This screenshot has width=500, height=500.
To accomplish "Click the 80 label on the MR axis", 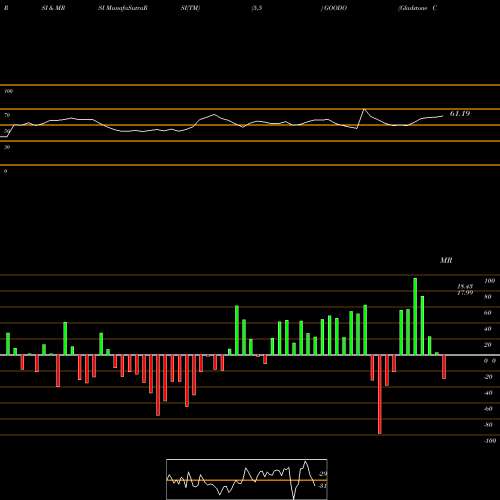I will (488, 297).
